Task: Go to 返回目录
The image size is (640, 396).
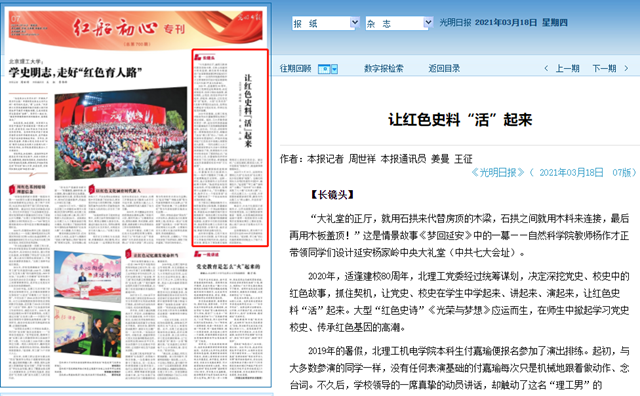Action: (444, 69)
